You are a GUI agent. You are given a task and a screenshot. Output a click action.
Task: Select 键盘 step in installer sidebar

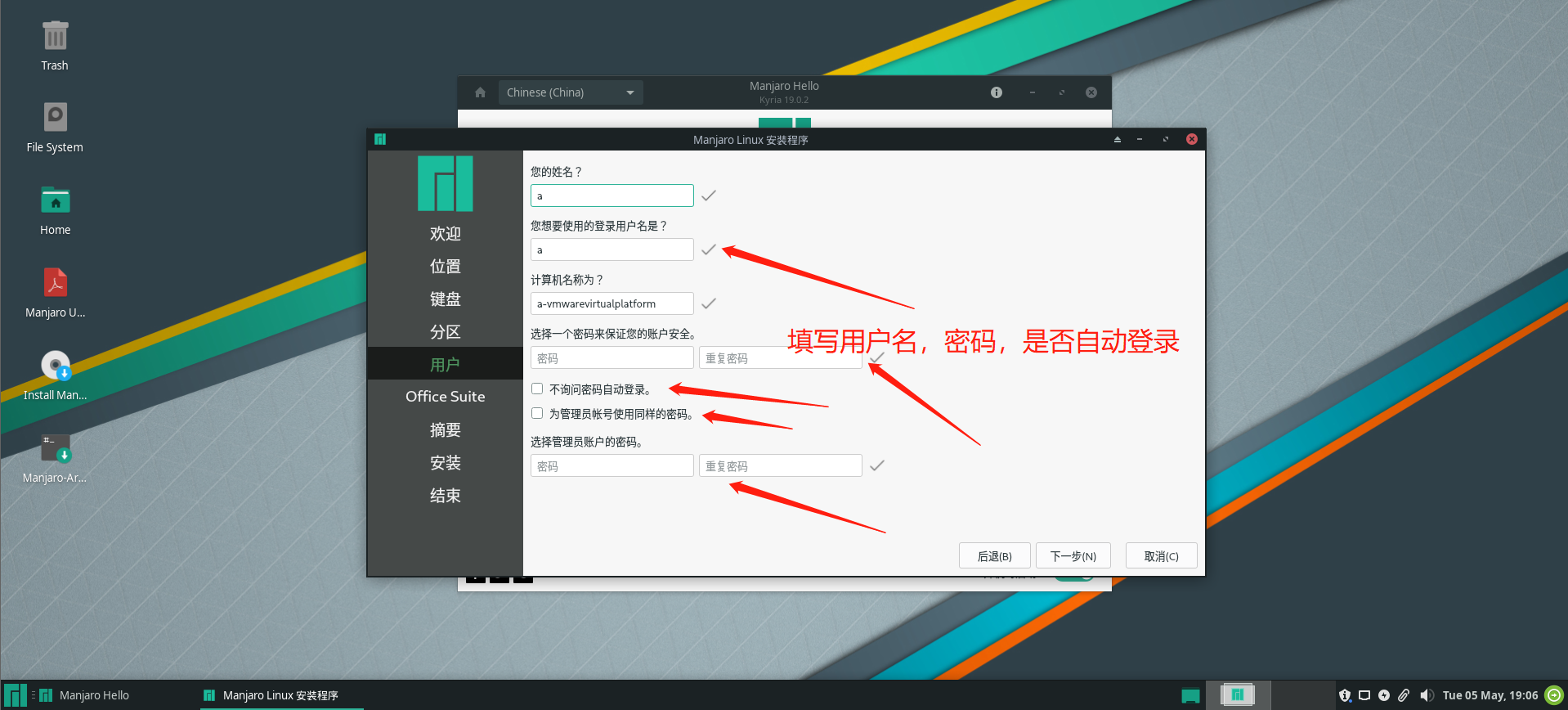[446, 299]
